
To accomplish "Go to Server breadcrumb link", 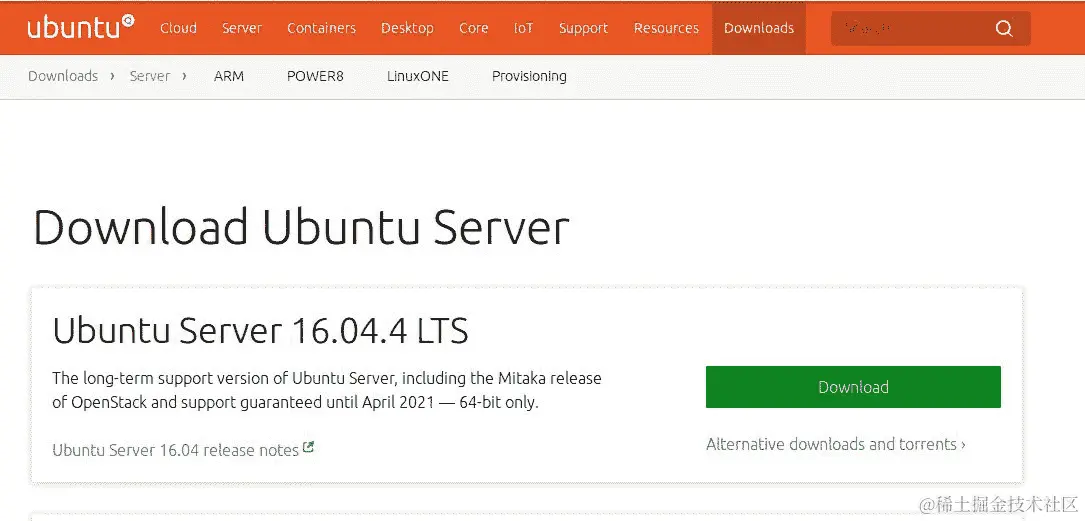I will pyautogui.click(x=149, y=76).
